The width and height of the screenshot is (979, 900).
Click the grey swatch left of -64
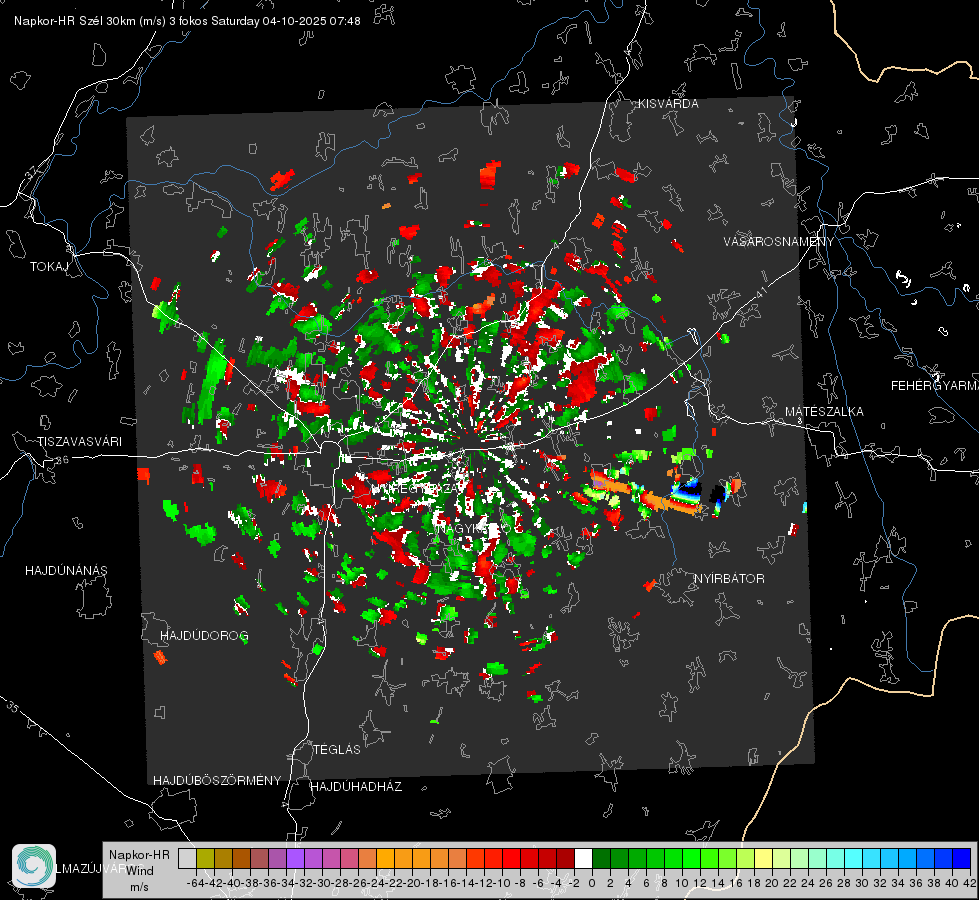coord(187,858)
